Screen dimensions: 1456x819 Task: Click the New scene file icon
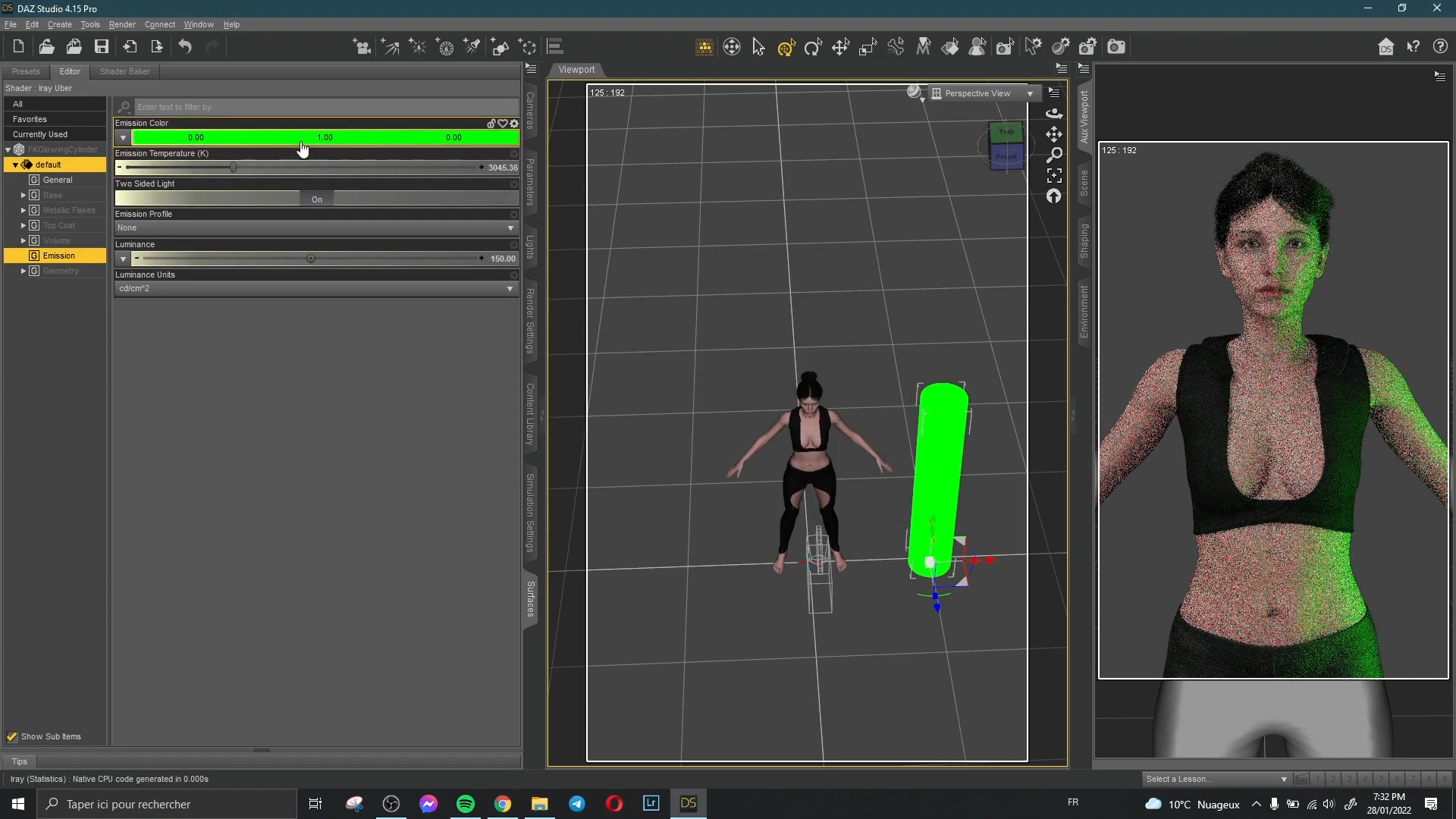(x=18, y=47)
